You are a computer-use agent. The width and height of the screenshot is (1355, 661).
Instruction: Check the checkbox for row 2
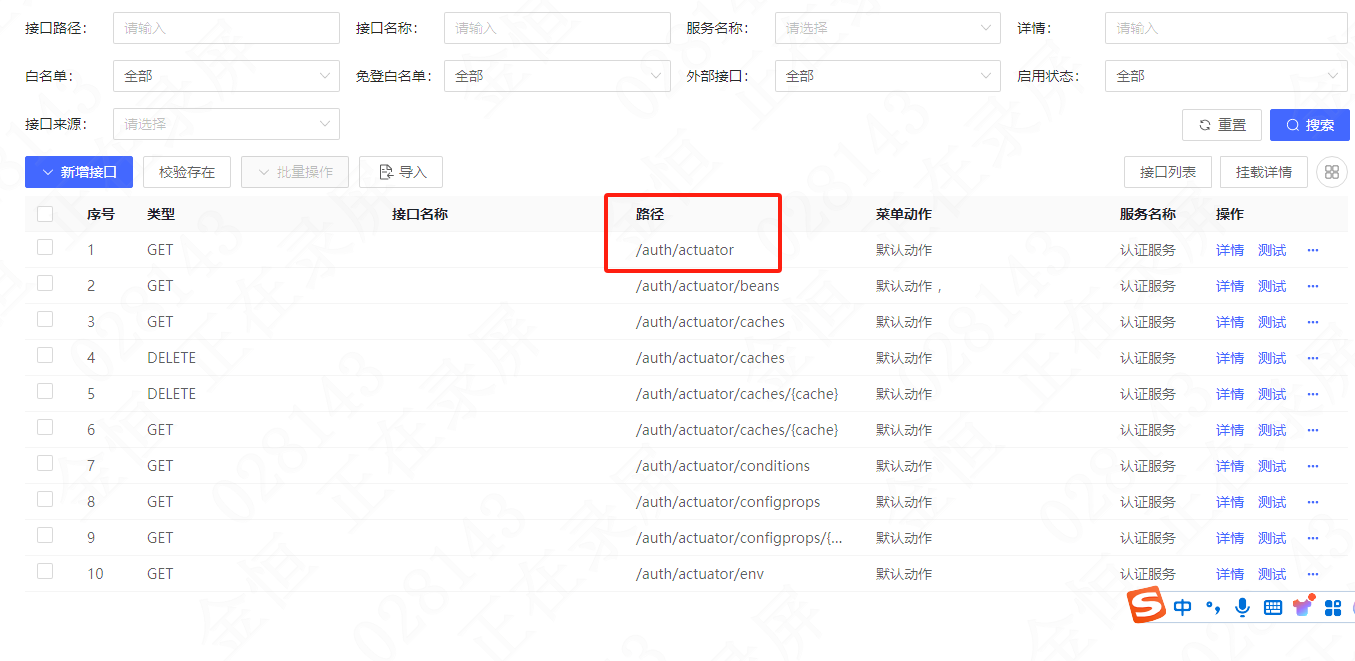[x=45, y=283]
